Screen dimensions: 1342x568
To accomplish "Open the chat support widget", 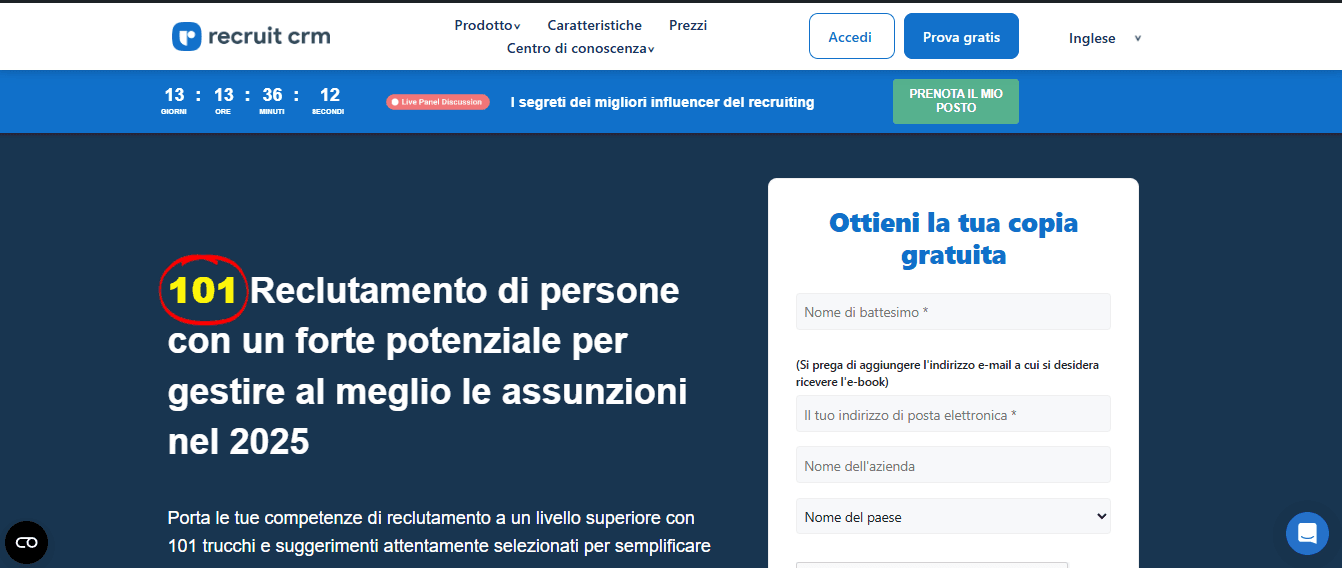I will tap(1307, 533).
